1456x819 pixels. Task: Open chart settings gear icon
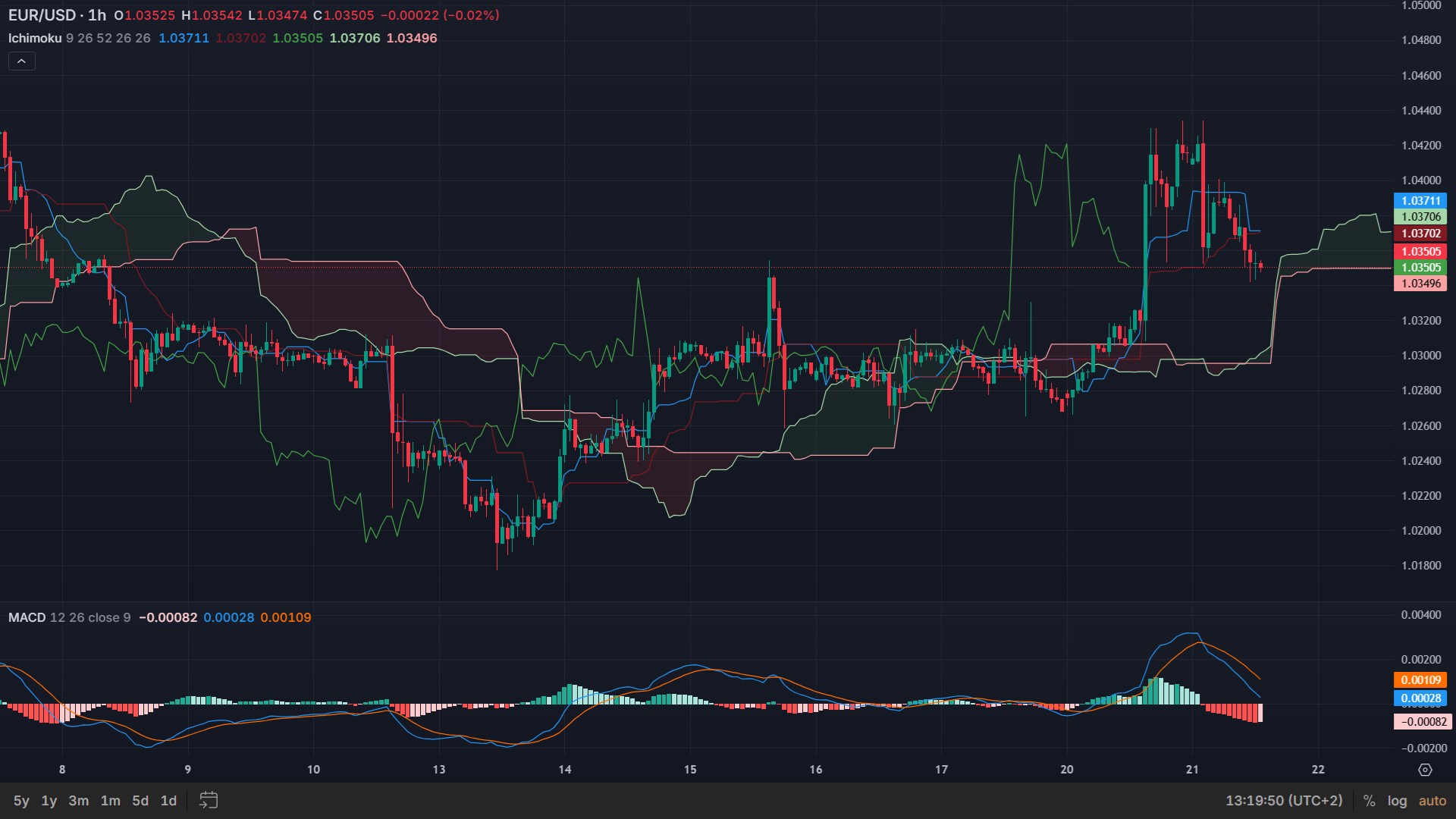point(1425,770)
